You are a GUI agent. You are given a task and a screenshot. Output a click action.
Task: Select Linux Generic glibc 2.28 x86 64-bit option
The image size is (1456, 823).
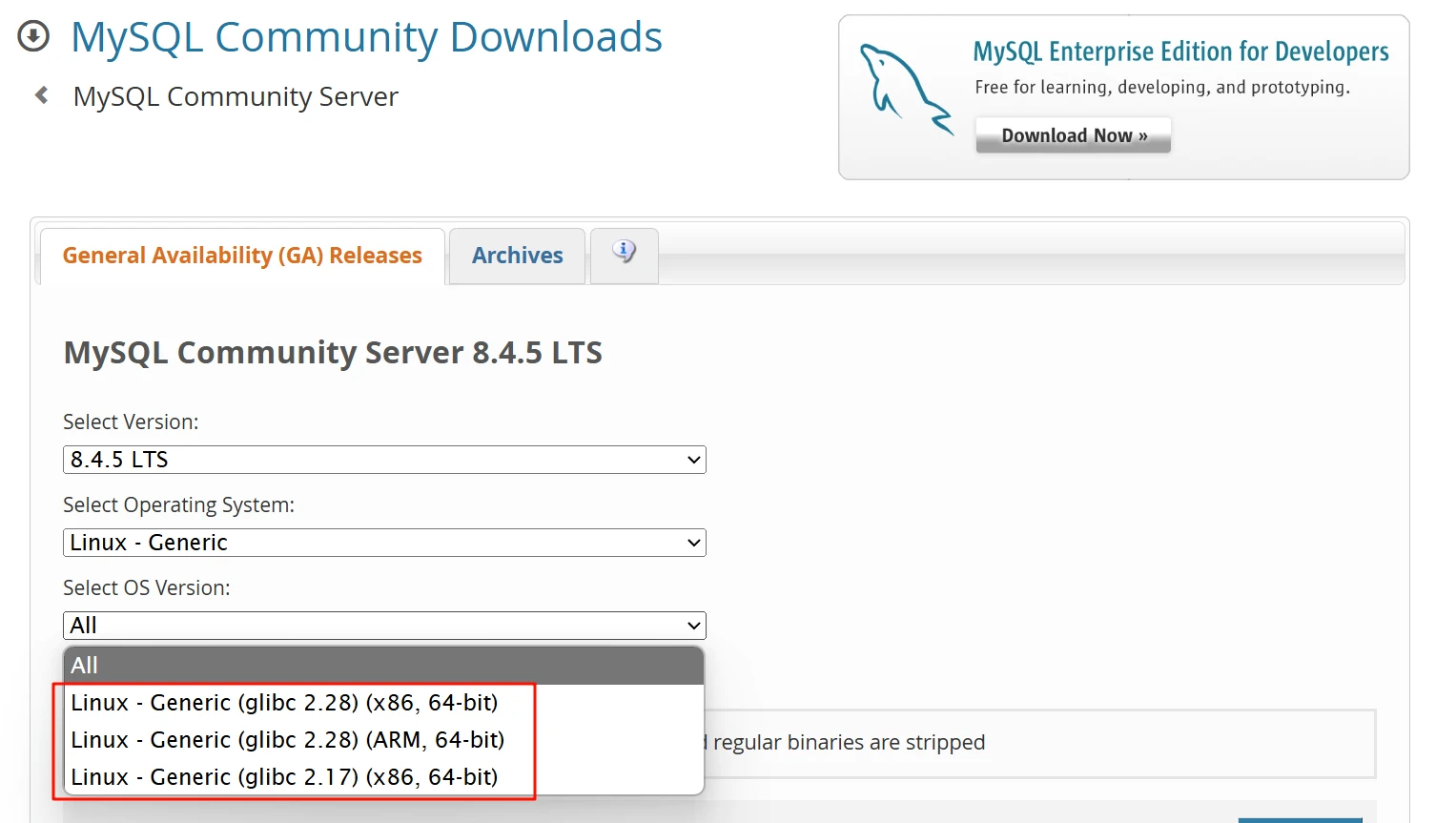284,703
